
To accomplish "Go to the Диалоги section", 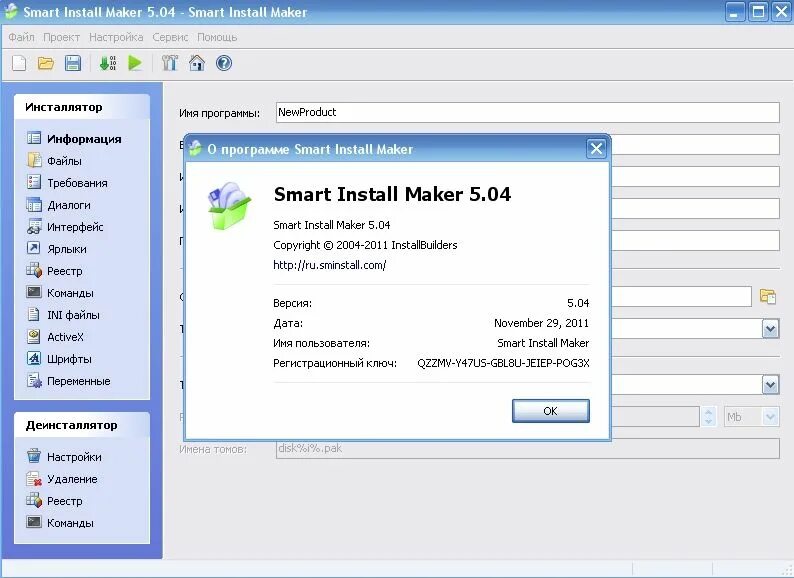I will click(59, 205).
